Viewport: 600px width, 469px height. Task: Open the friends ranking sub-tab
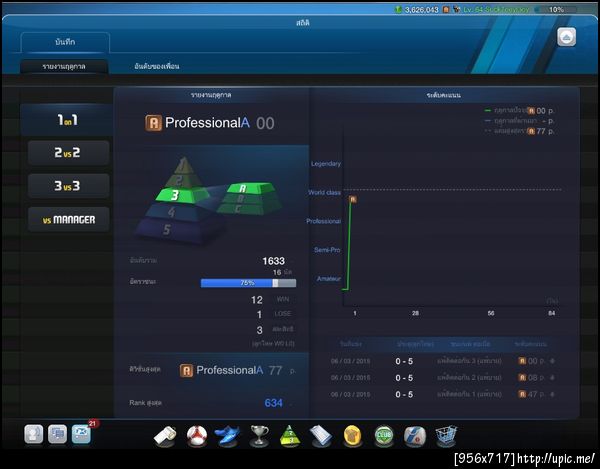[157, 66]
